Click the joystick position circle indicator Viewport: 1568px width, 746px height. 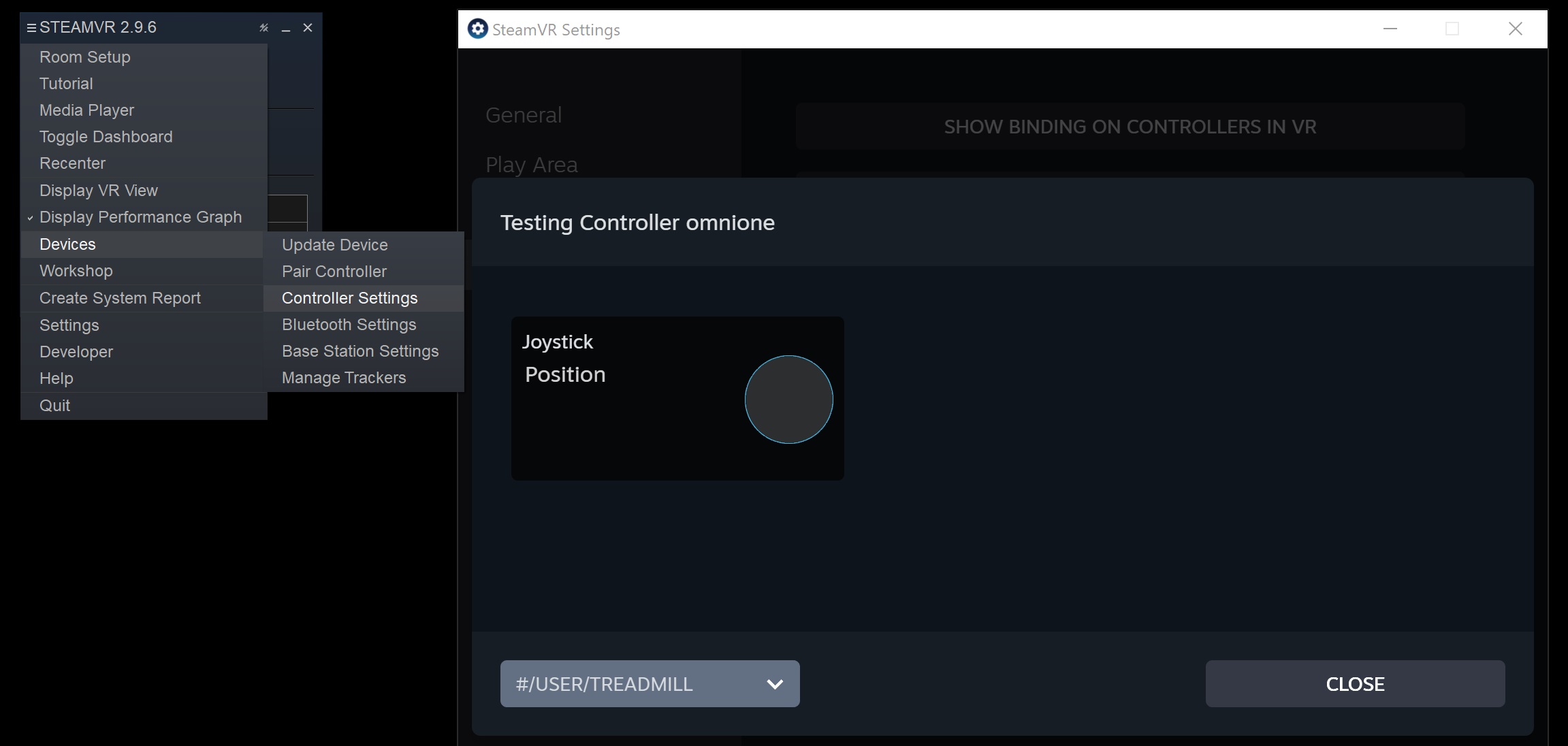[788, 400]
